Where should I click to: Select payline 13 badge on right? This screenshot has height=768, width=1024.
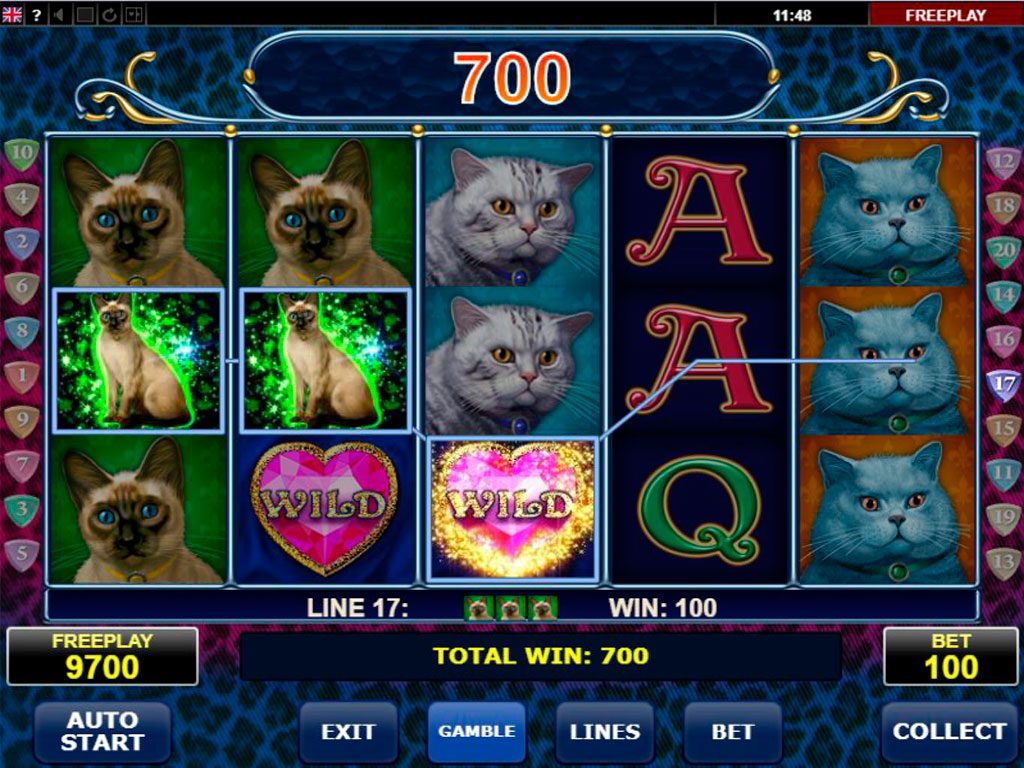pyautogui.click(x=1004, y=563)
